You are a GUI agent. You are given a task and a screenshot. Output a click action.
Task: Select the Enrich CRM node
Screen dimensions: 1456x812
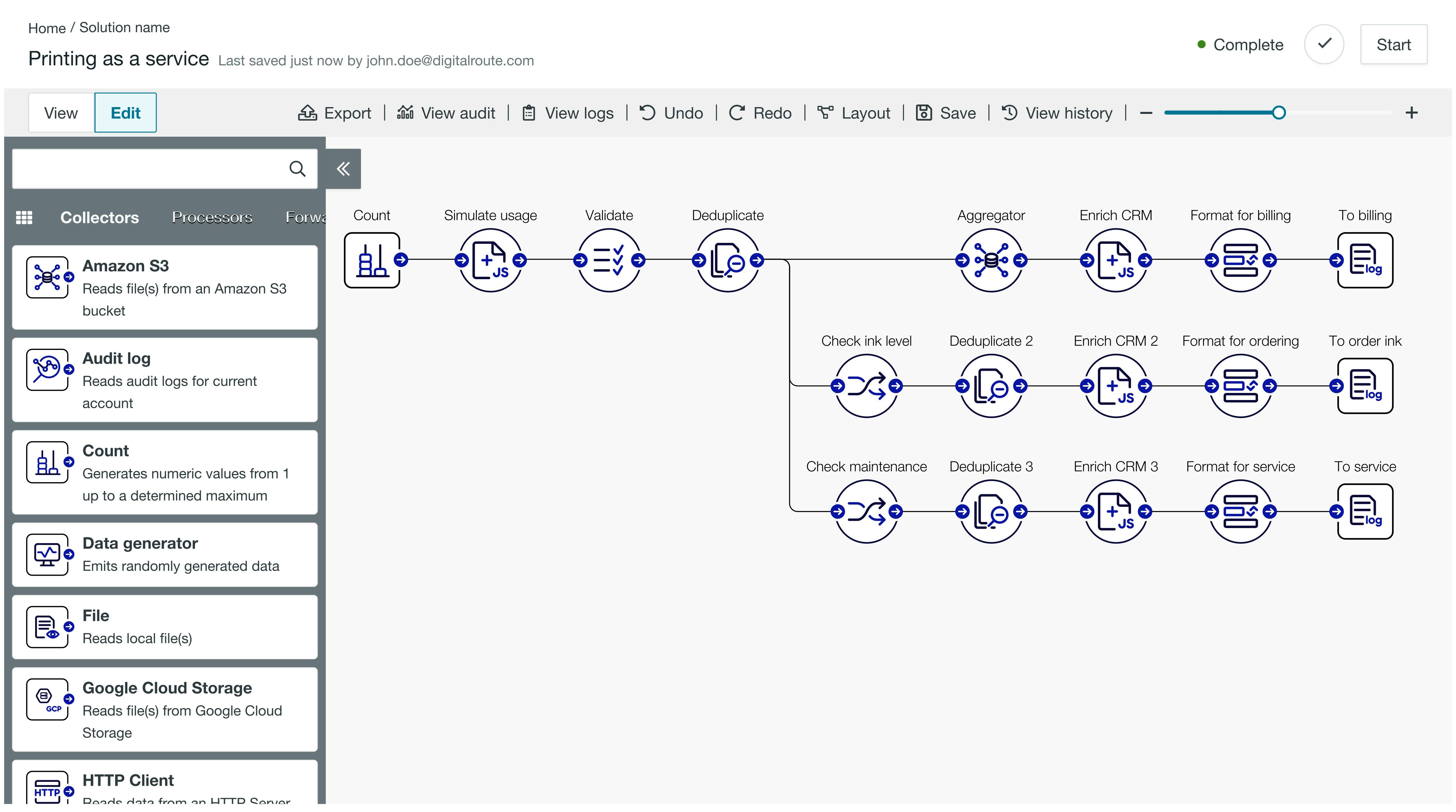click(1116, 260)
